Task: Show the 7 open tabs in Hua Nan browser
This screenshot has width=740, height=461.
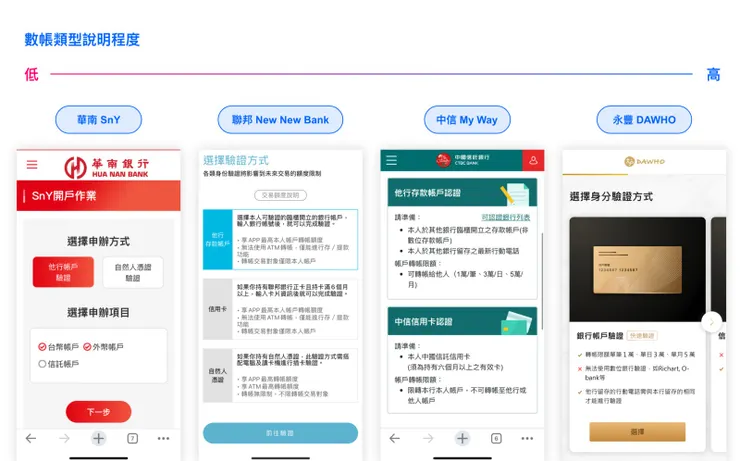Action: click(133, 438)
